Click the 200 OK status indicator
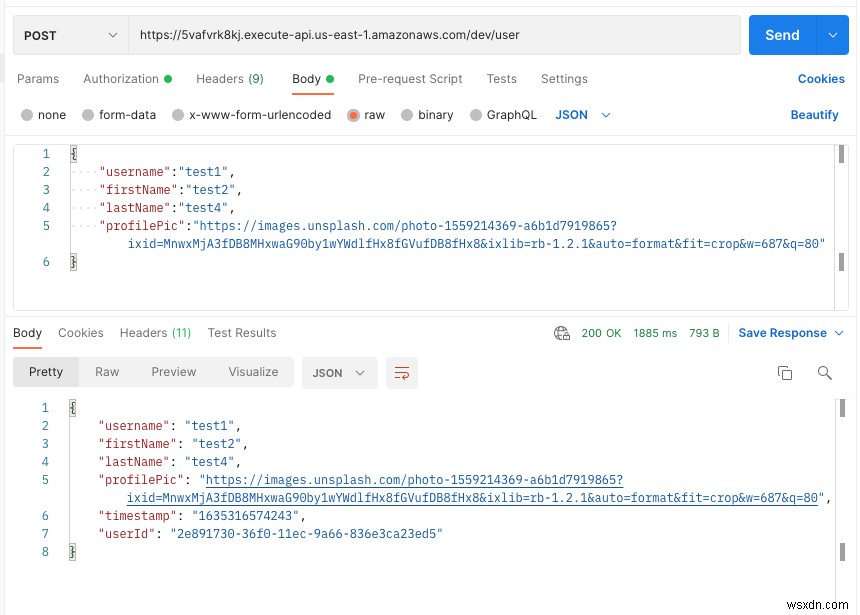Image resolution: width=860 pixels, height=615 pixels. click(x=601, y=333)
